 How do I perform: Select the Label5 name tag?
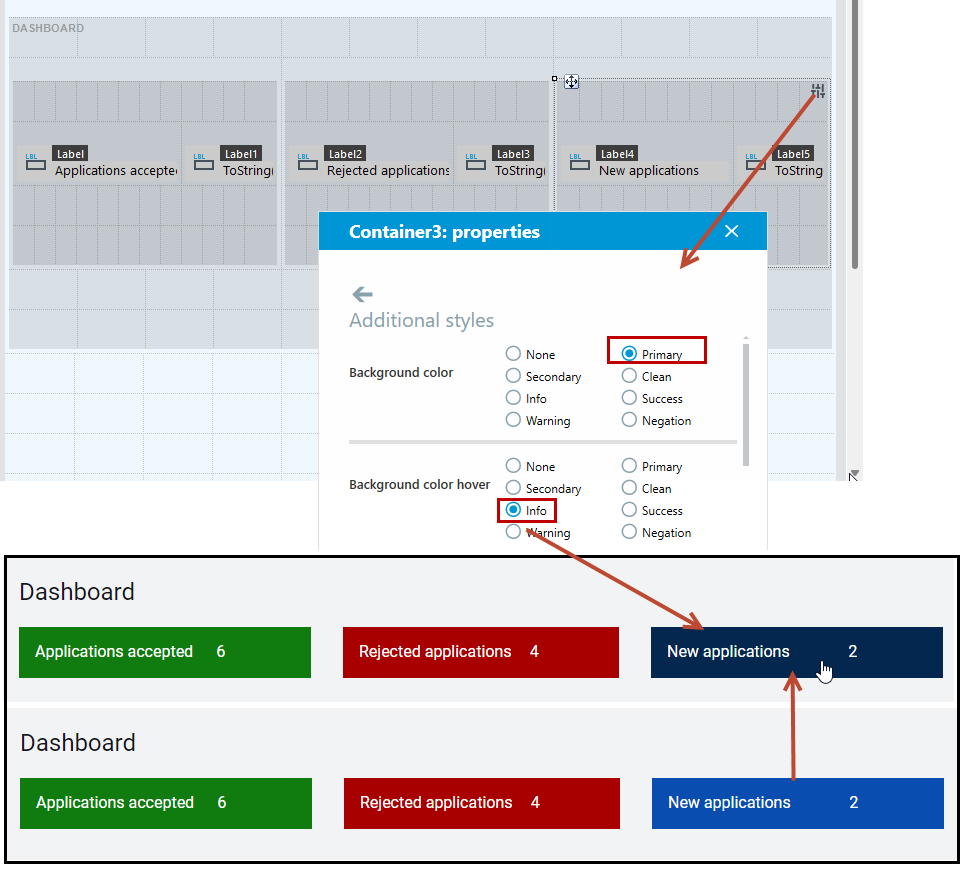[x=793, y=154]
